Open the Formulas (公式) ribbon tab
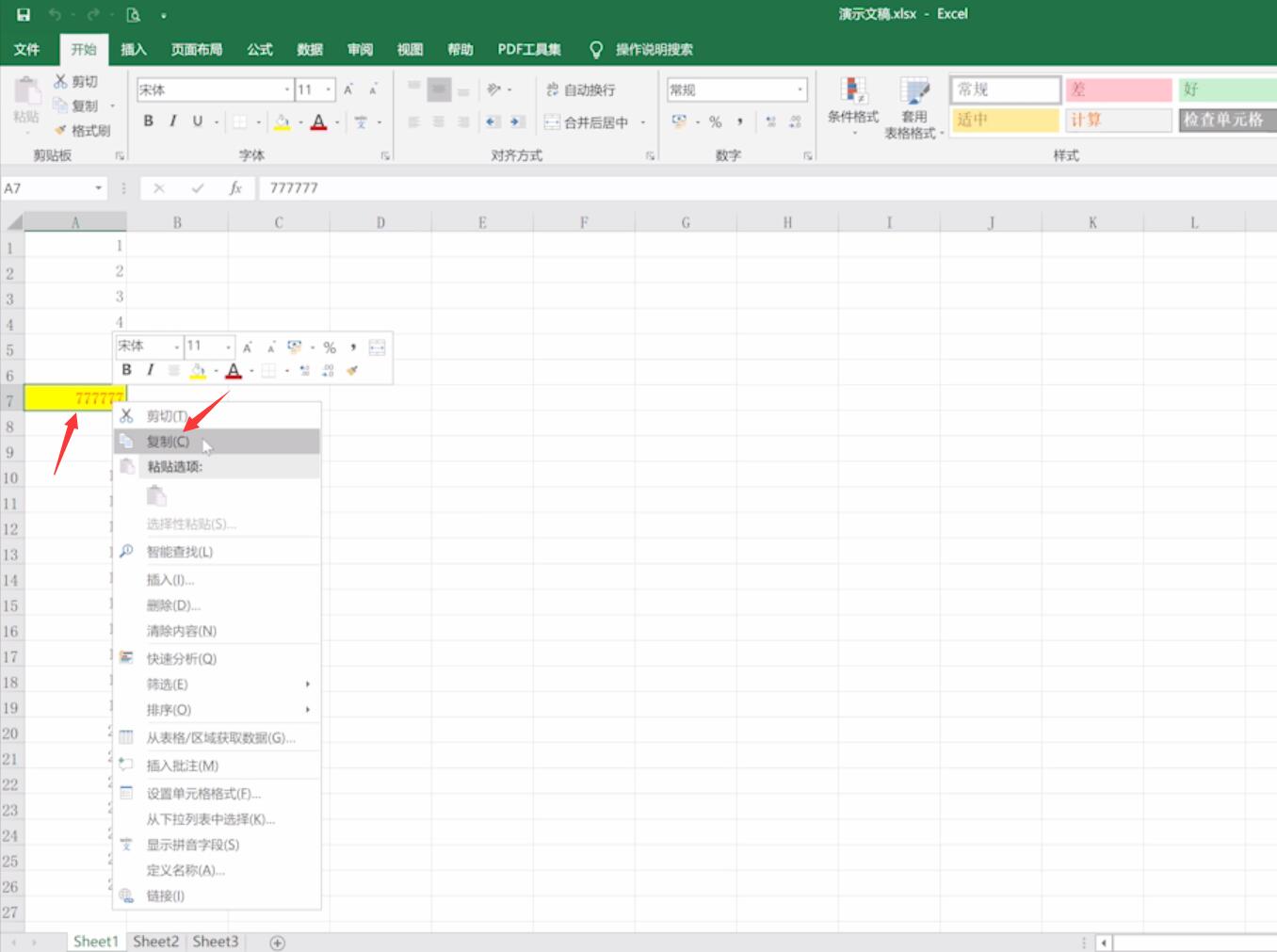 click(x=260, y=49)
